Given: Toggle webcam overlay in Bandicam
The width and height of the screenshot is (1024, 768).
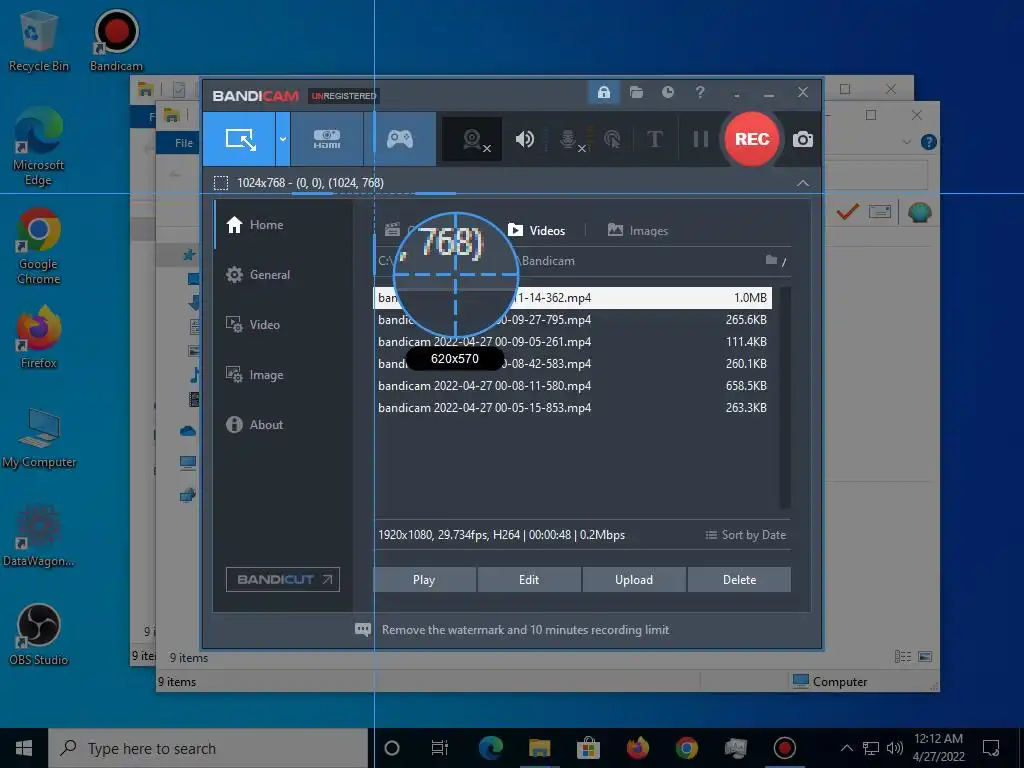Looking at the screenshot, I should click(x=473, y=139).
